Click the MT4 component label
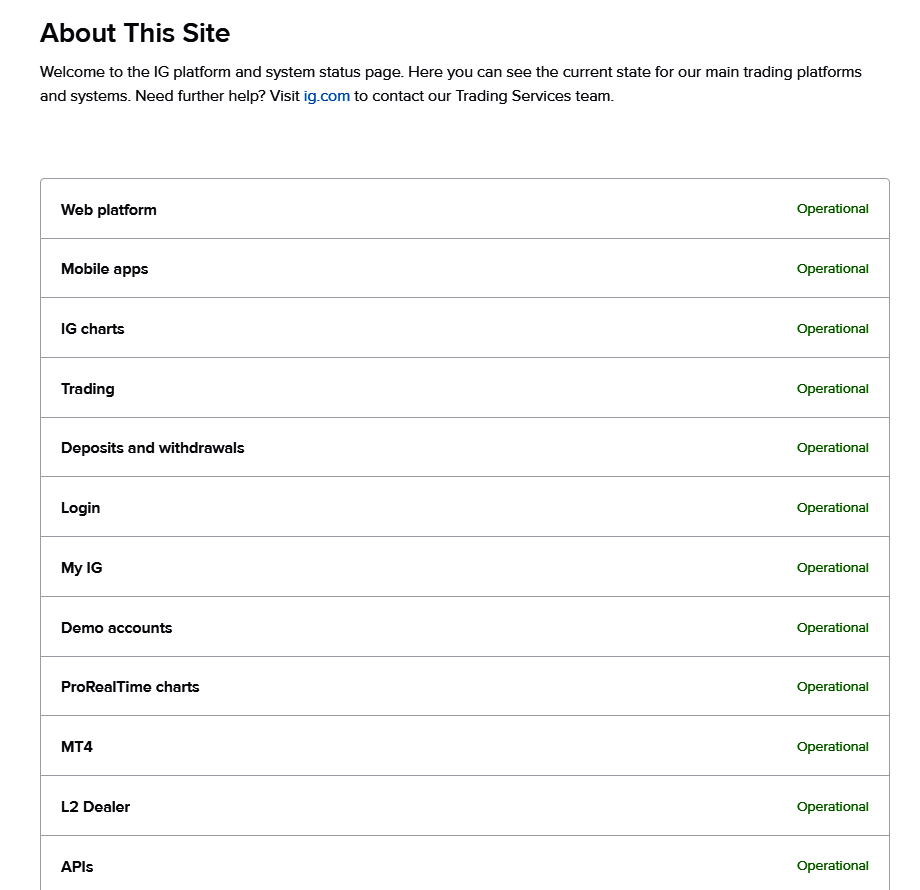This screenshot has height=890, width=920. [x=76, y=747]
